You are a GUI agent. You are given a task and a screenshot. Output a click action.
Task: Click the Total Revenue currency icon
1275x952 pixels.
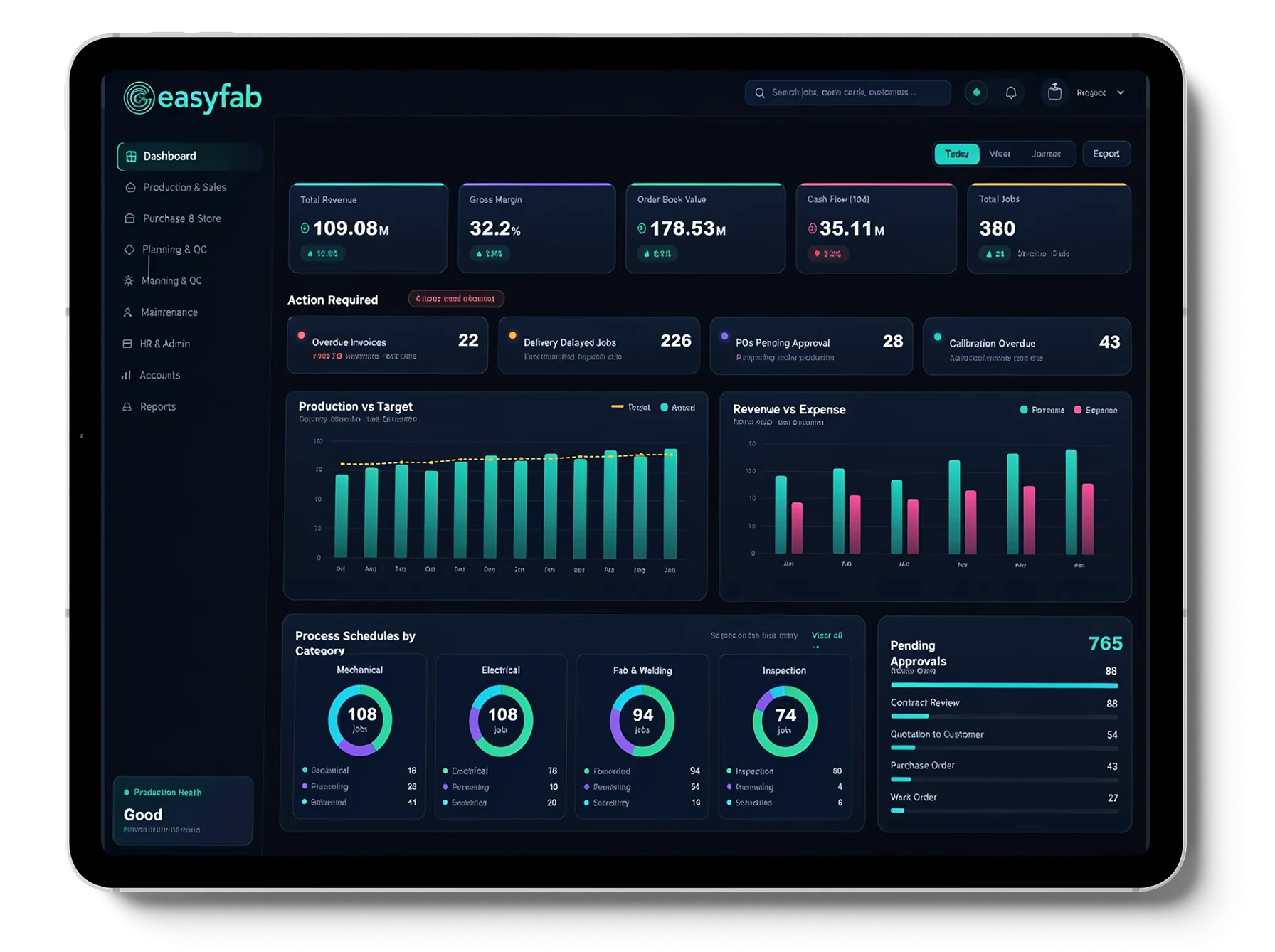coord(305,228)
